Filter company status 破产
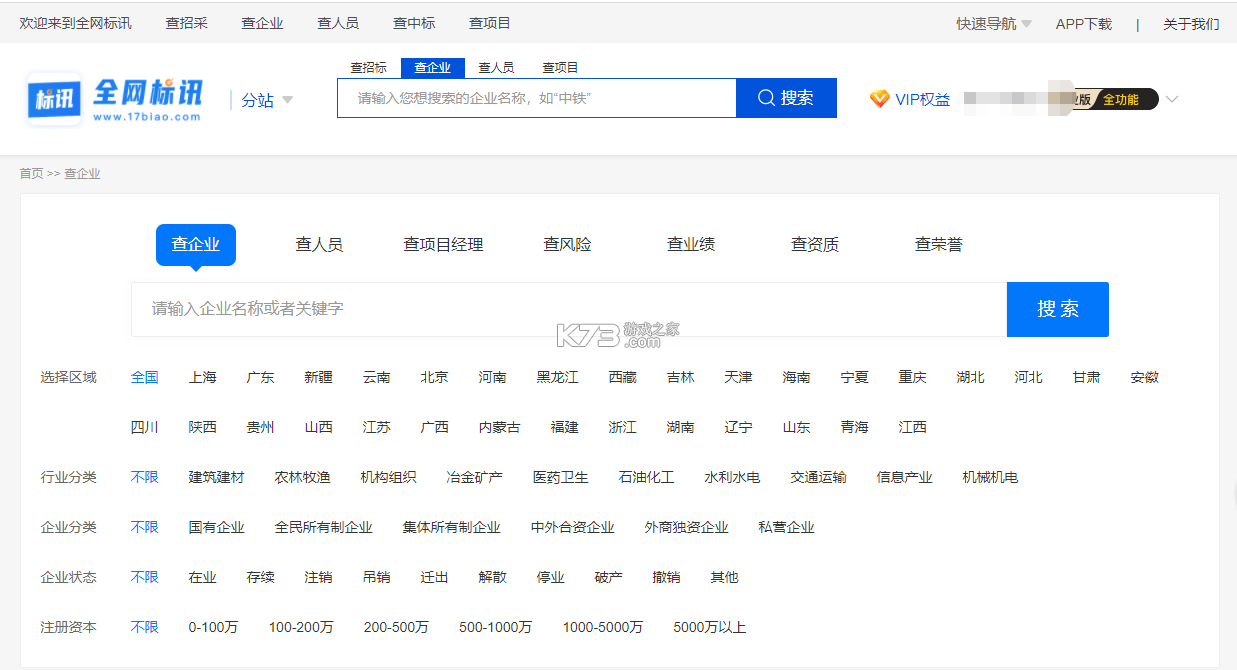 609,577
